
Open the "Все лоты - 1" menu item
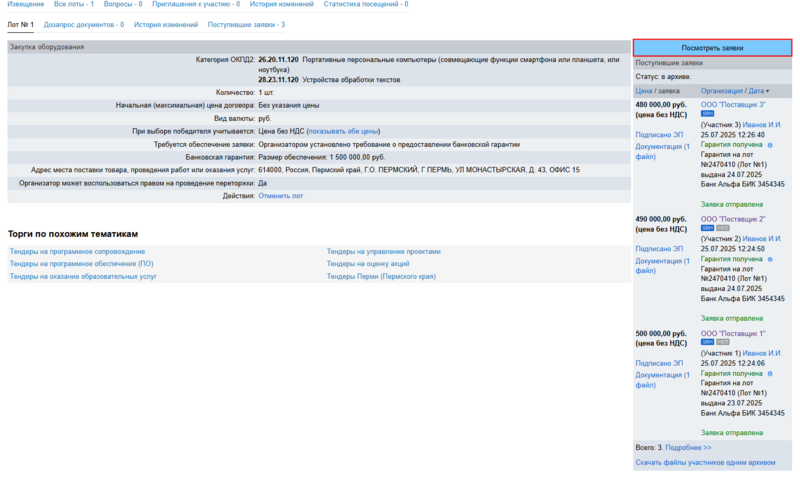[x=74, y=5]
